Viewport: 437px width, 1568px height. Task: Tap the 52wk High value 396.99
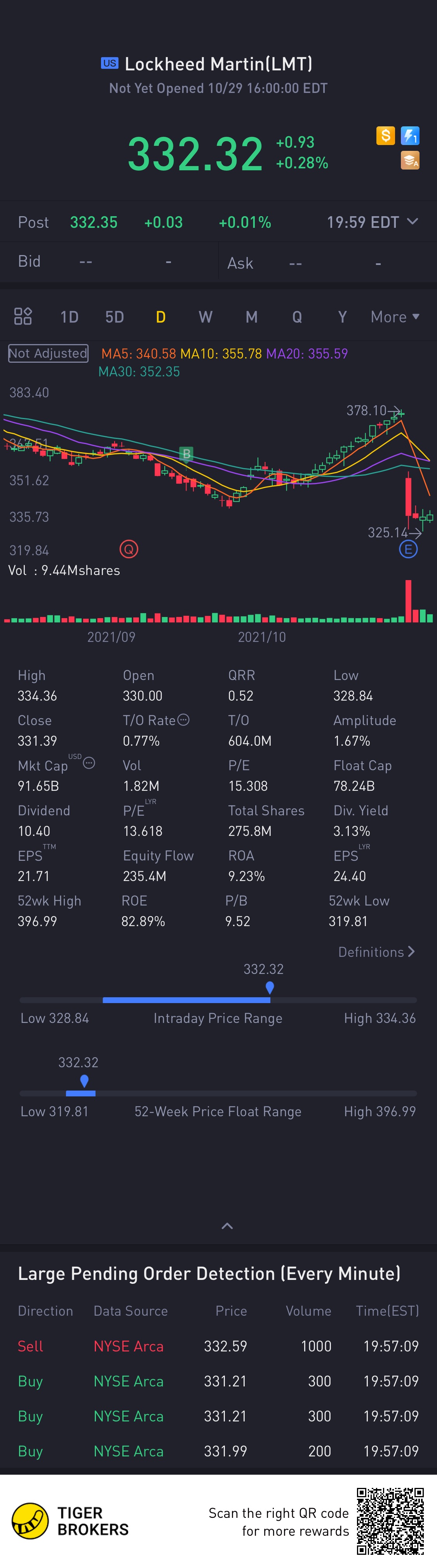pyautogui.click(x=37, y=921)
